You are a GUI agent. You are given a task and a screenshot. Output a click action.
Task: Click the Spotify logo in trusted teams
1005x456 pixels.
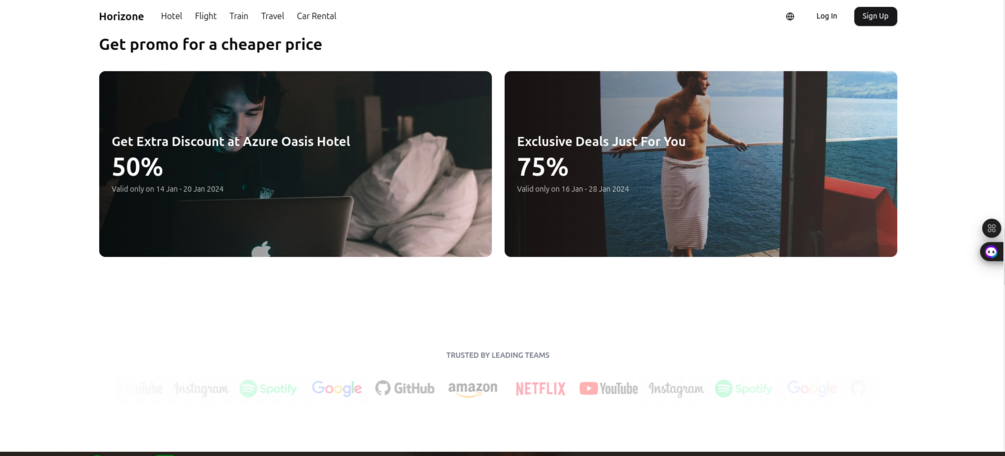[268, 389]
